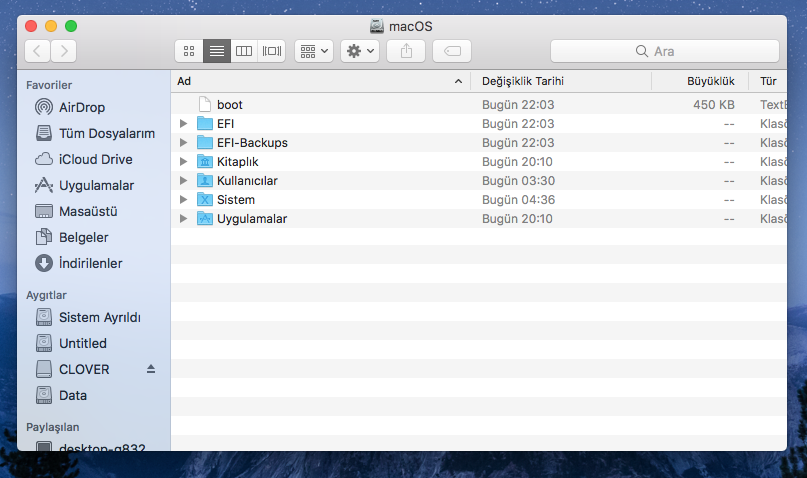The image size is (807, 478).
Task: Open İndirilenler in the sidebar
Action: coord(90,263)
